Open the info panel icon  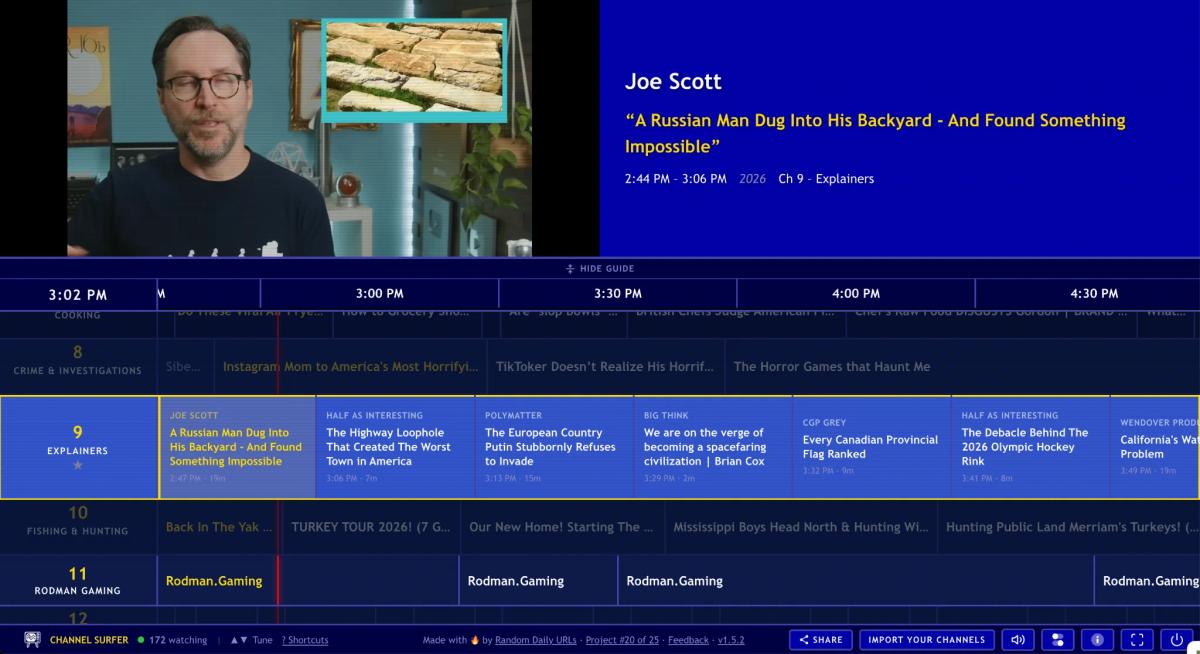click(x=1096, y=640)
